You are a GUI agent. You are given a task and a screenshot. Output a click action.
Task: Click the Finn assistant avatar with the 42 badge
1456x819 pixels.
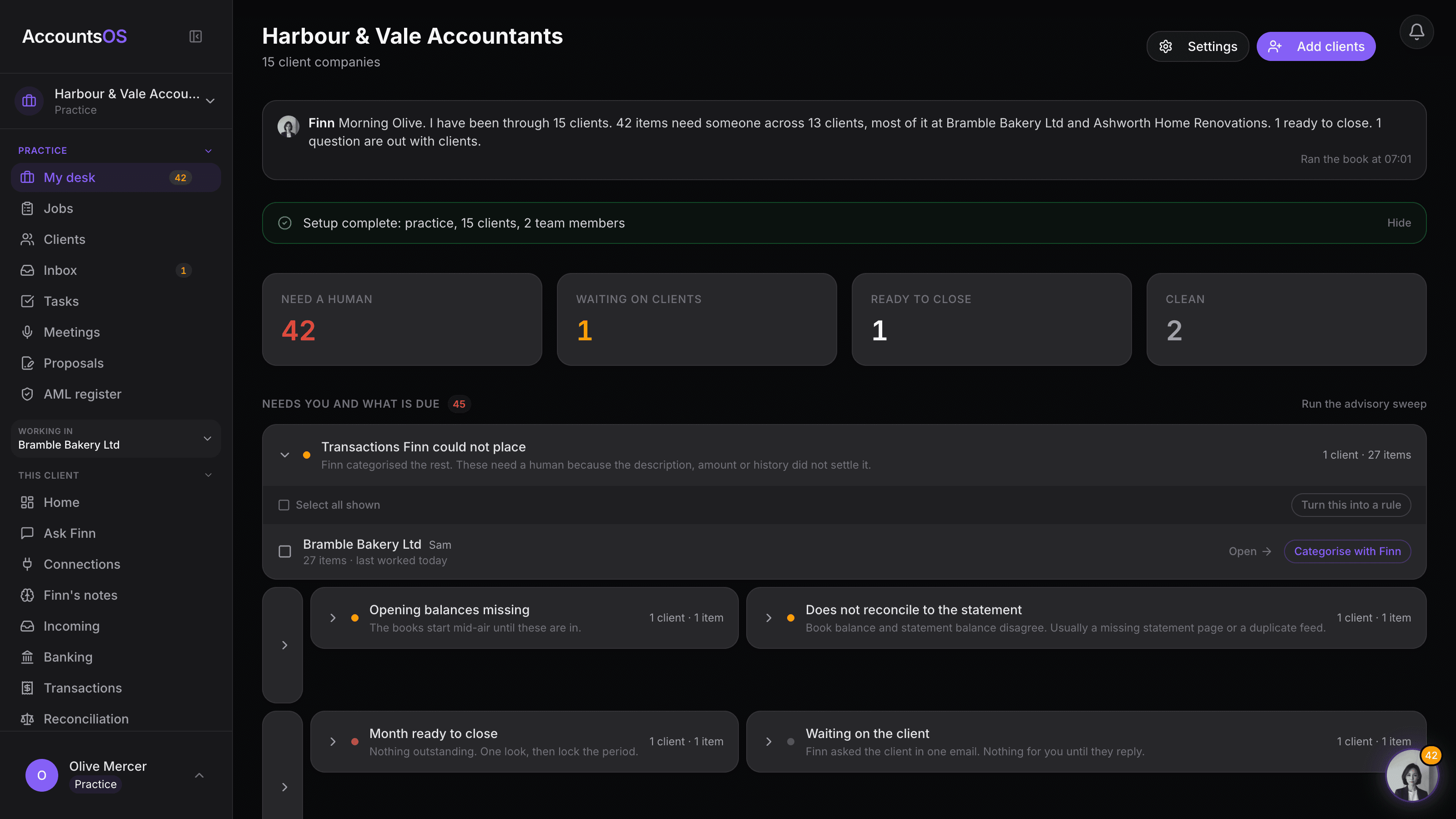pos(1412,775)
